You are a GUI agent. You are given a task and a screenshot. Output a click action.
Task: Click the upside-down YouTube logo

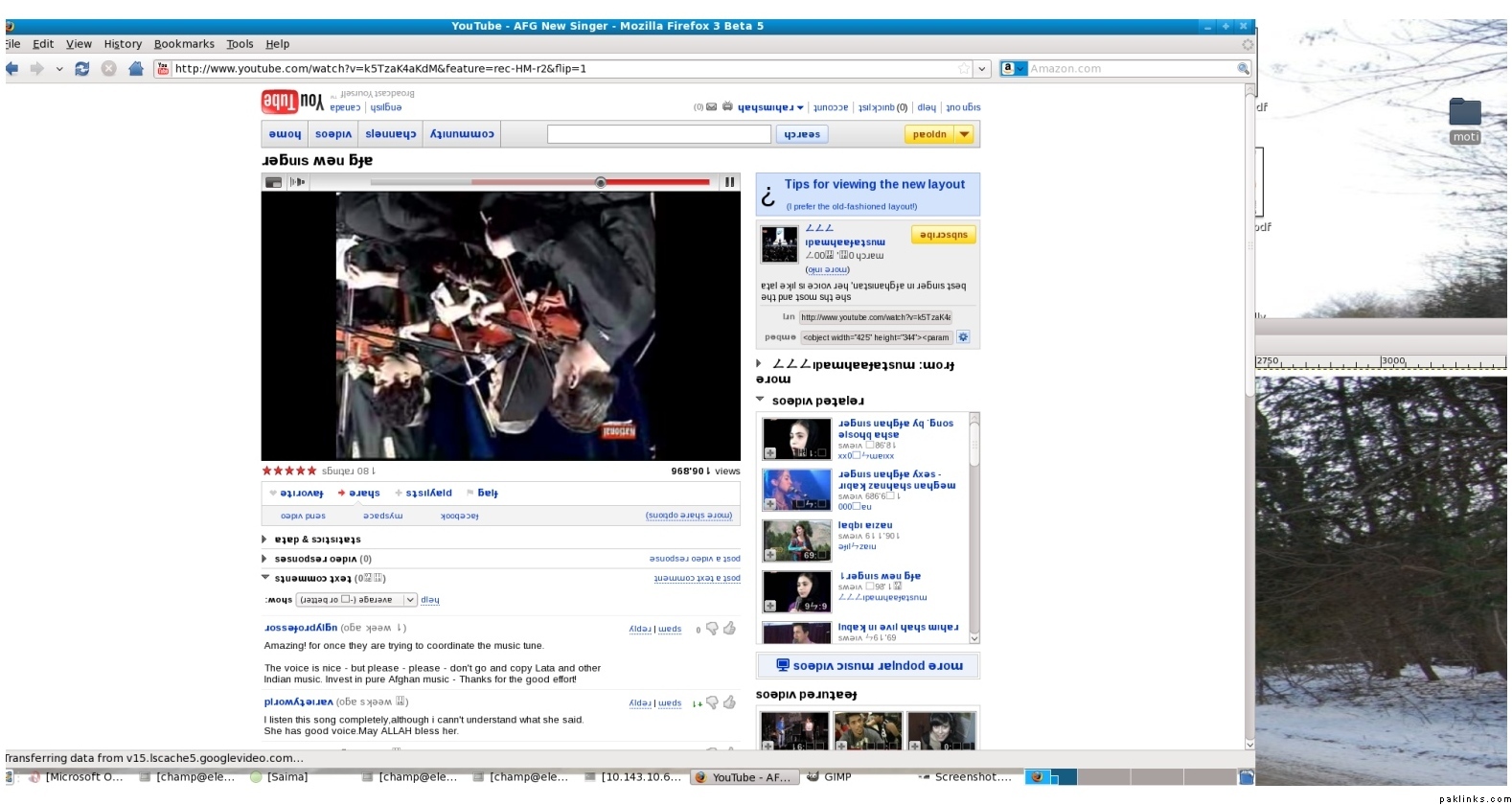click(292, 102)
